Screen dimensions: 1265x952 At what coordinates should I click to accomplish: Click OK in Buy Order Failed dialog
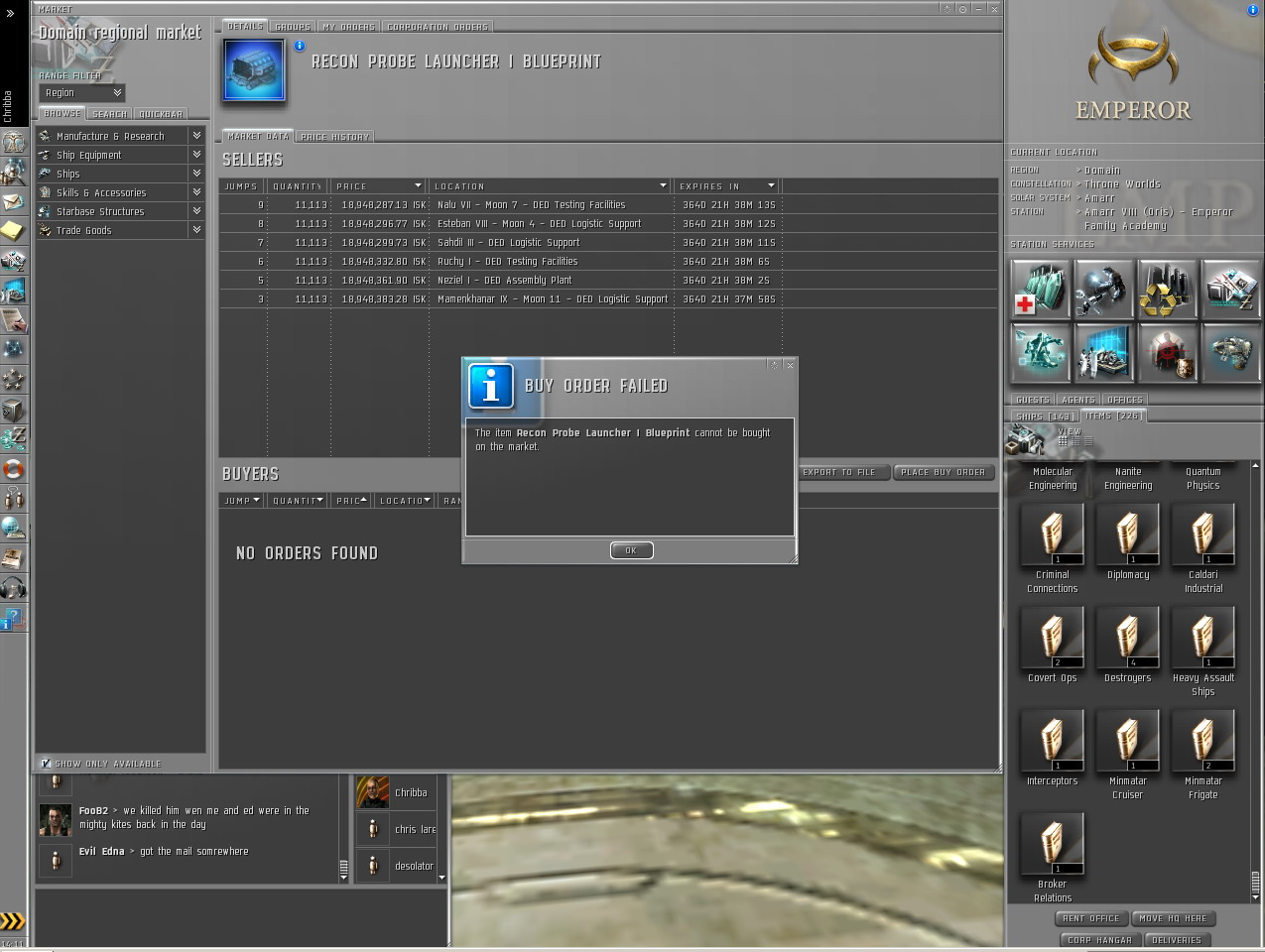[x=631, y=550]
